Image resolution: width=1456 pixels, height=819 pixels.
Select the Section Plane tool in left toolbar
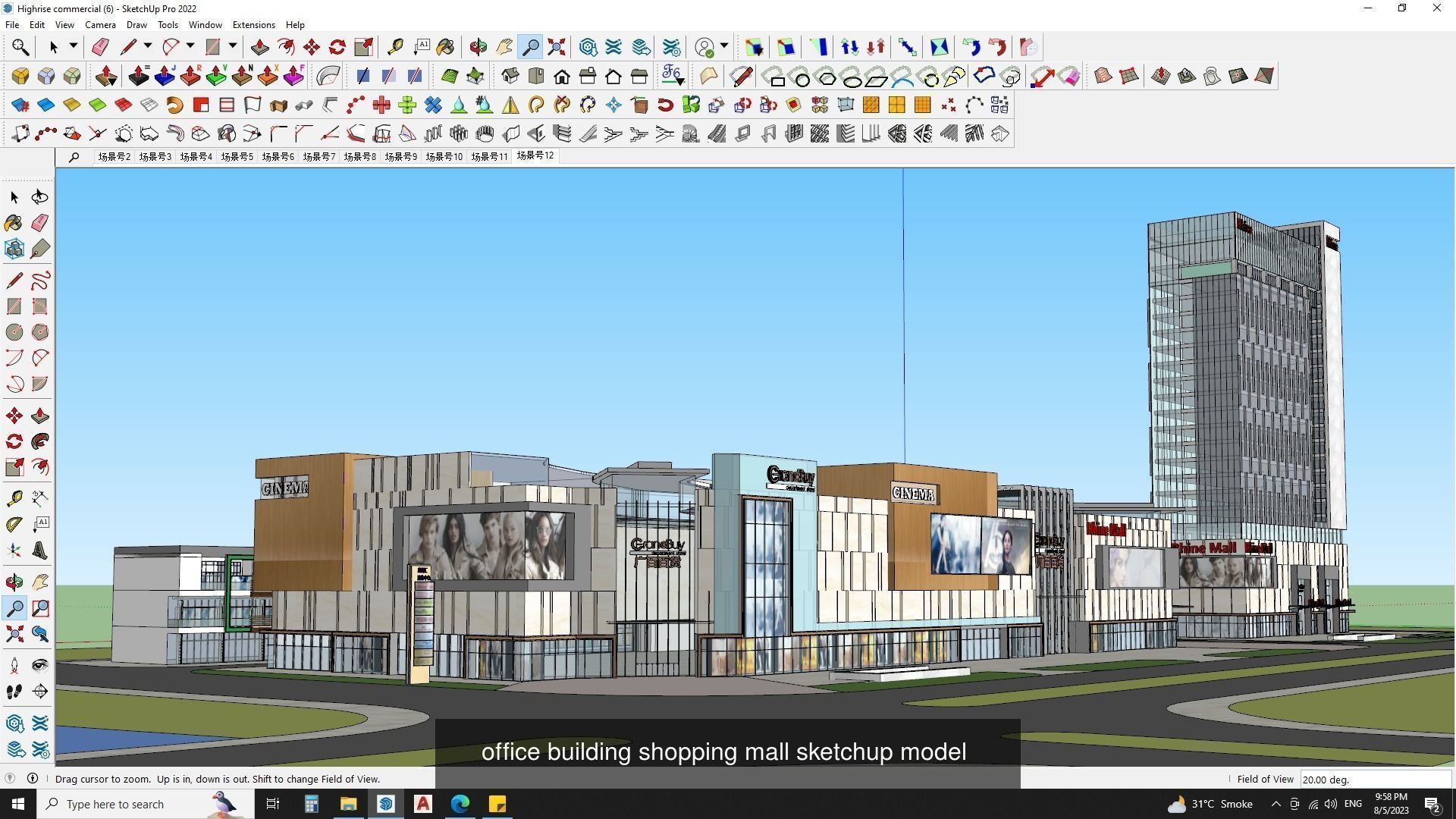pos(40,691)
